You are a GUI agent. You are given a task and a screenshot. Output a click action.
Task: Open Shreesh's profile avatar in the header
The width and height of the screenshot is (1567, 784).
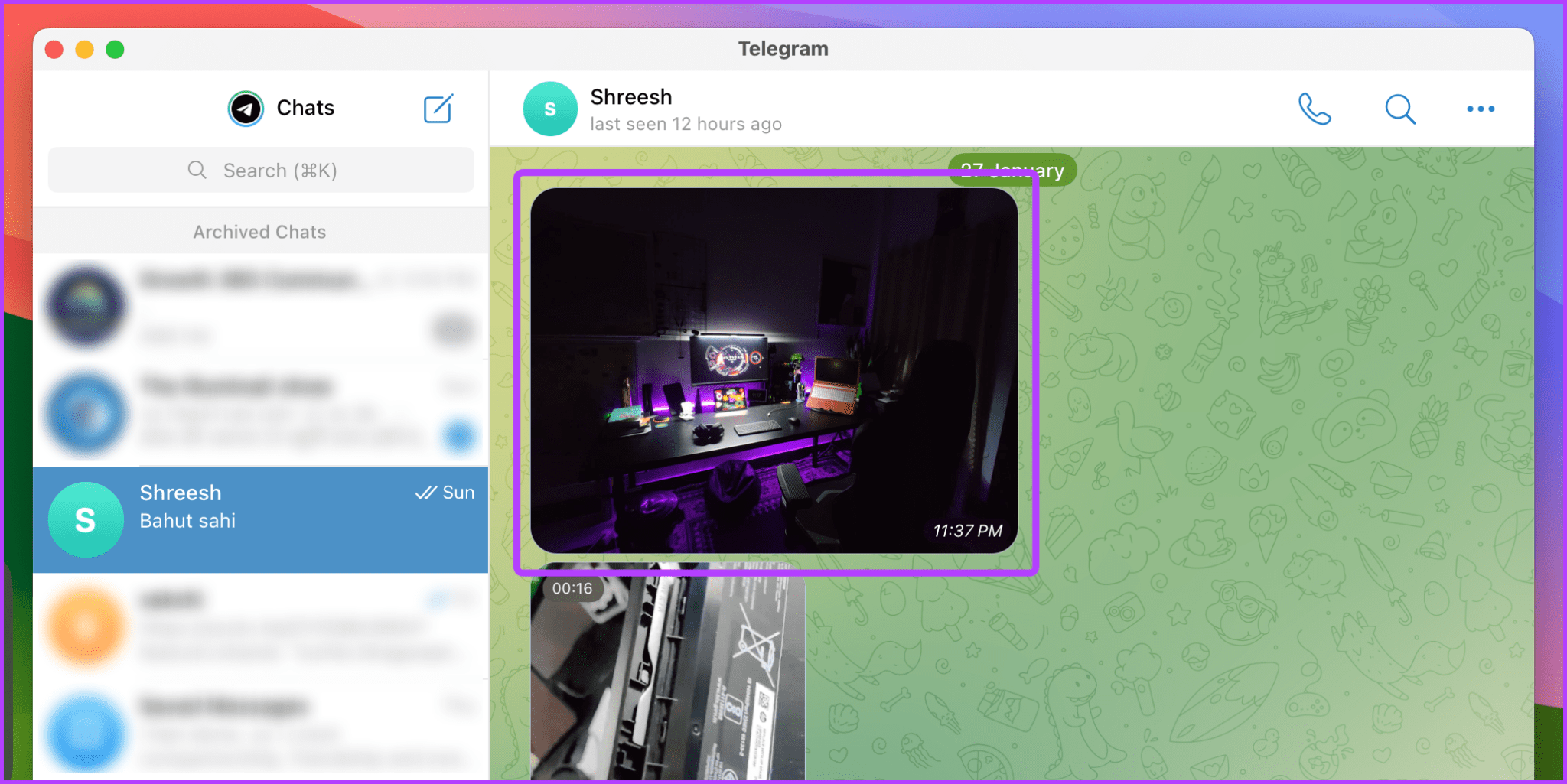(x=549, y=109)
